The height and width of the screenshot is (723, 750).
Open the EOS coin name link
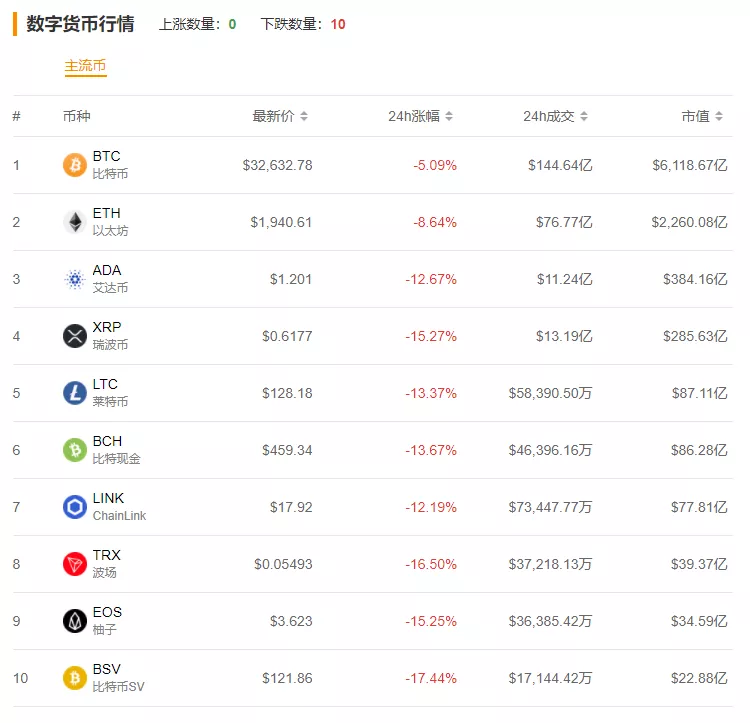click(x=107, y=612)
